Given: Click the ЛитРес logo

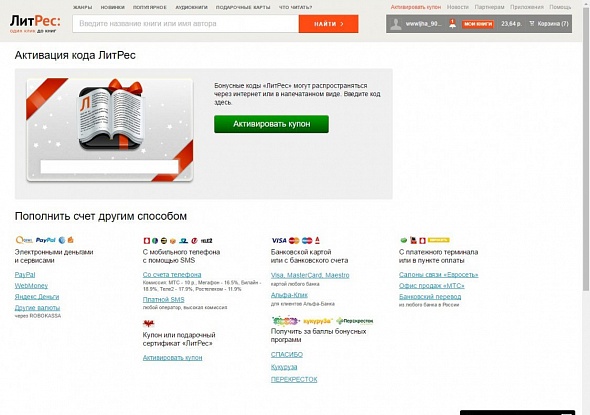Looking at the screenshot, I should tap(35, 24).
